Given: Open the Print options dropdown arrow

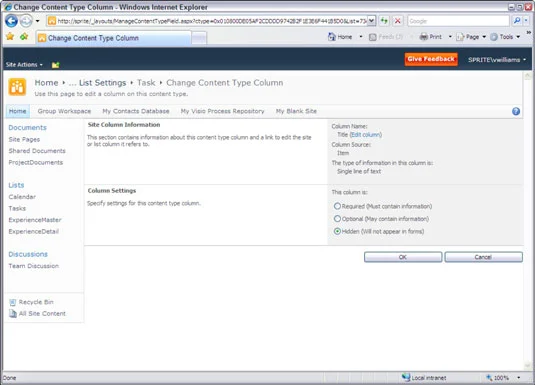Looking at the screenshot, I should (450, 37).
